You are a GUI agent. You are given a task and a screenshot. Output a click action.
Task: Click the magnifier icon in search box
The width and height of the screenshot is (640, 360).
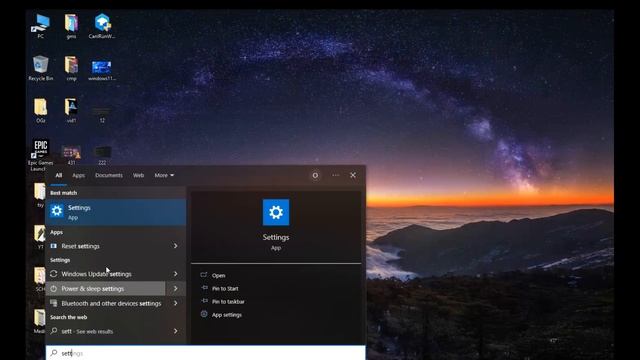pyautogui.click(x=53, y=353)
